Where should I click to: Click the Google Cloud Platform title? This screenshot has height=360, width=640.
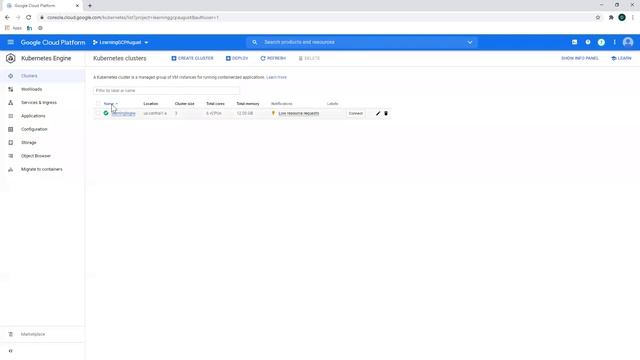tap(53, 42)
